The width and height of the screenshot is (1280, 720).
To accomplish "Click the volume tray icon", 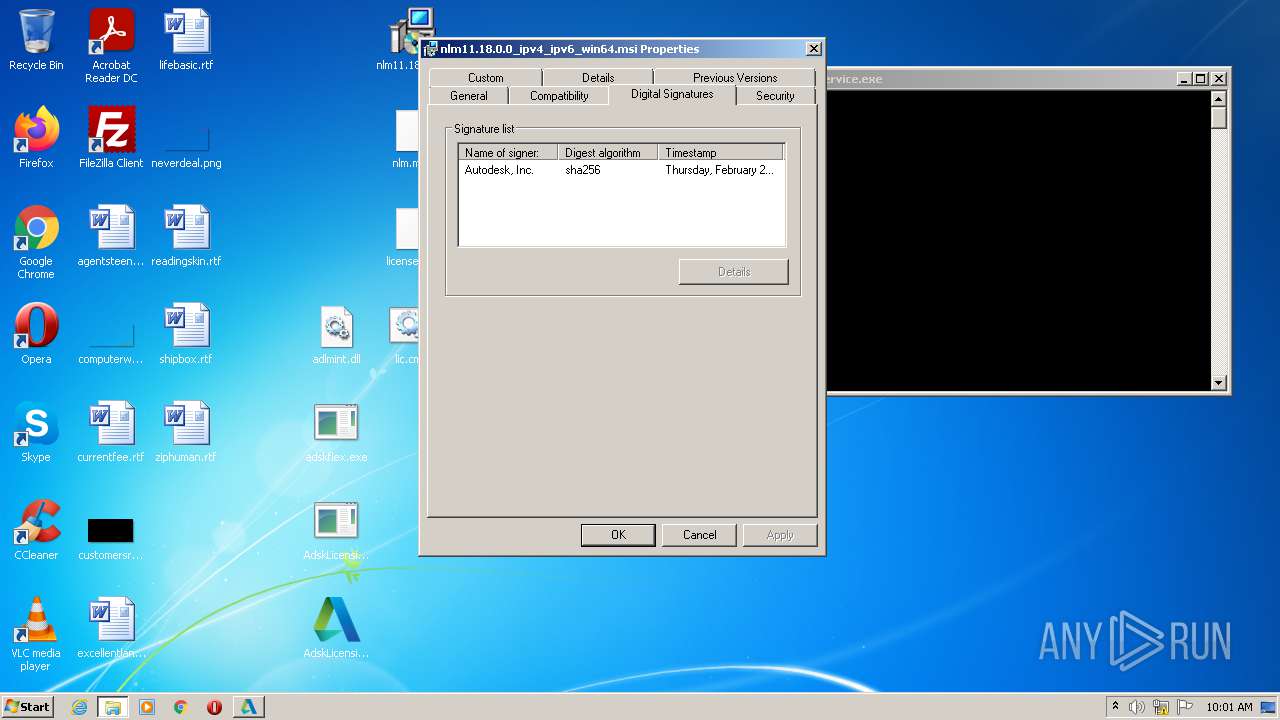I will point(1137,707).
